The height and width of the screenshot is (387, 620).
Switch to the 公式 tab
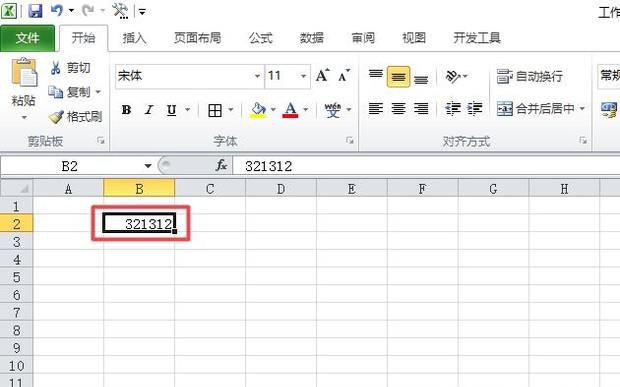(261, 38)
